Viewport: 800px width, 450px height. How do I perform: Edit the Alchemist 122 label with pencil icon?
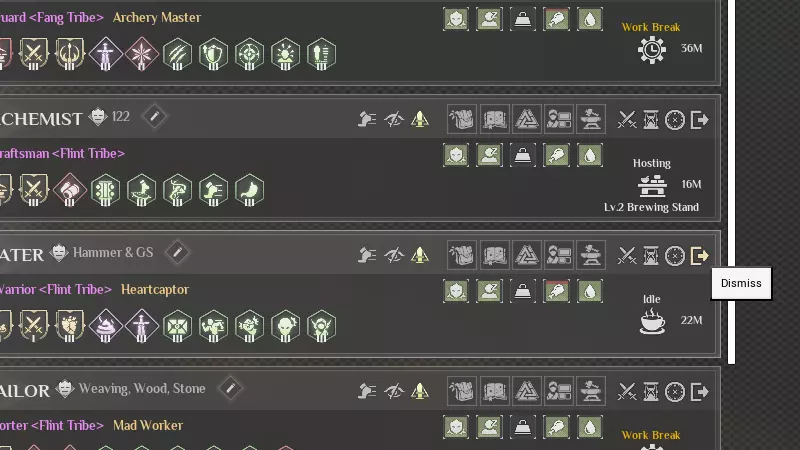(x=155, y=117)
